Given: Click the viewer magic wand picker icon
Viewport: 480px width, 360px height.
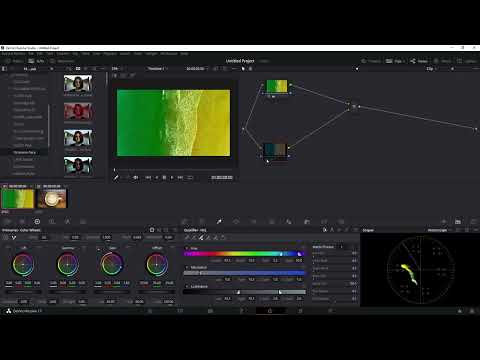Looking at the screenshot, I should 116,178.
